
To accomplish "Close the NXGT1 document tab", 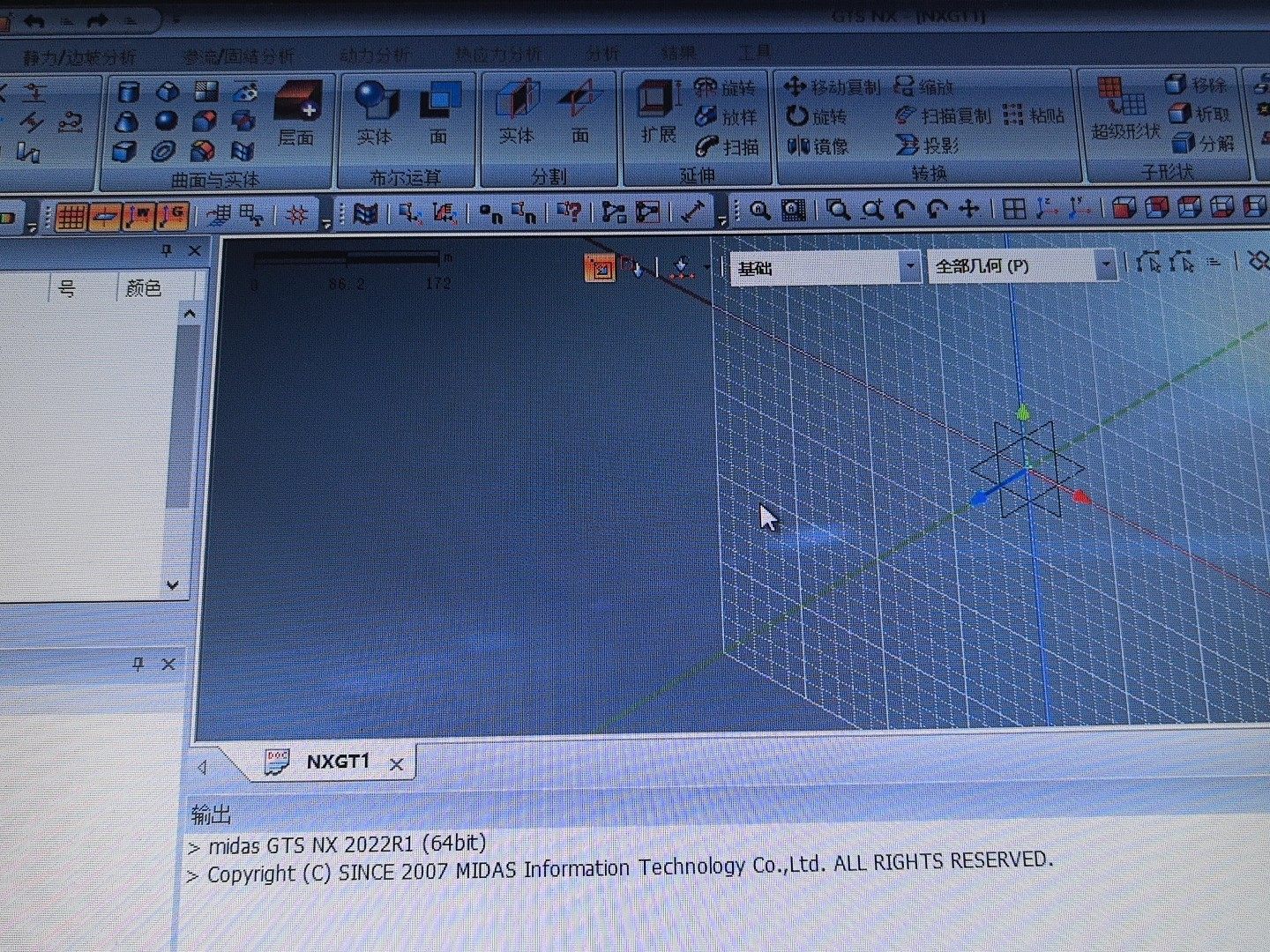I will (x=397, y=764).
